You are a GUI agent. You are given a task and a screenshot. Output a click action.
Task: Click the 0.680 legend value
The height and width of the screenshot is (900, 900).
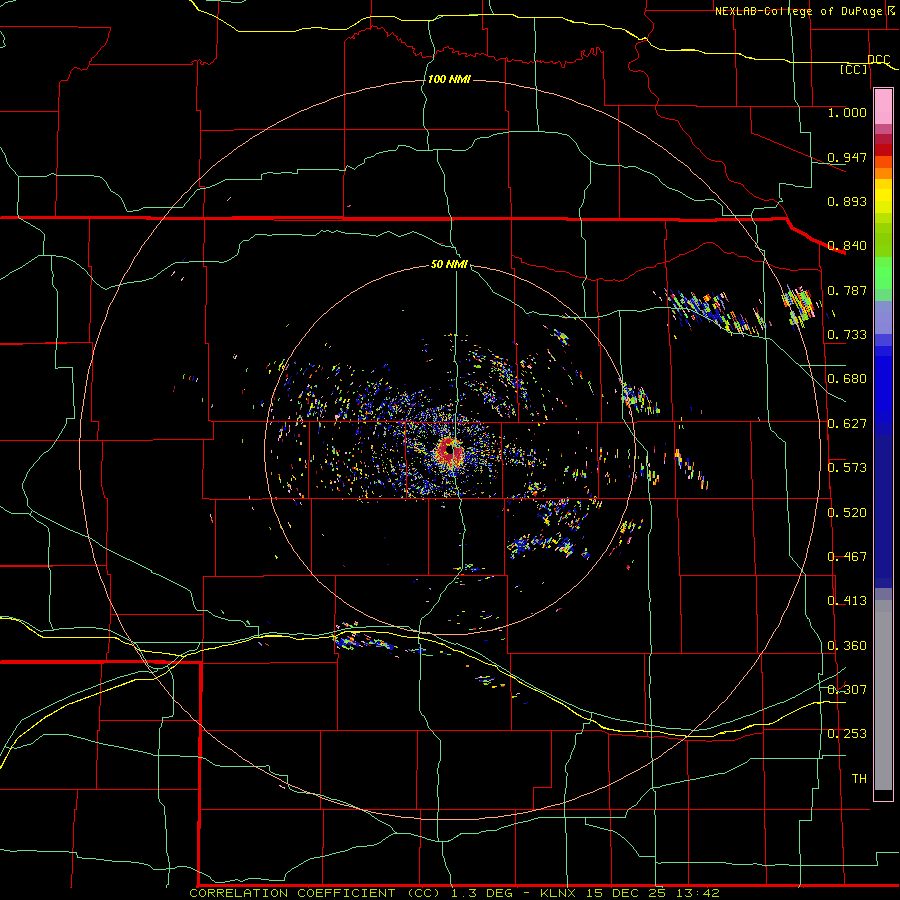pos(847,379)
